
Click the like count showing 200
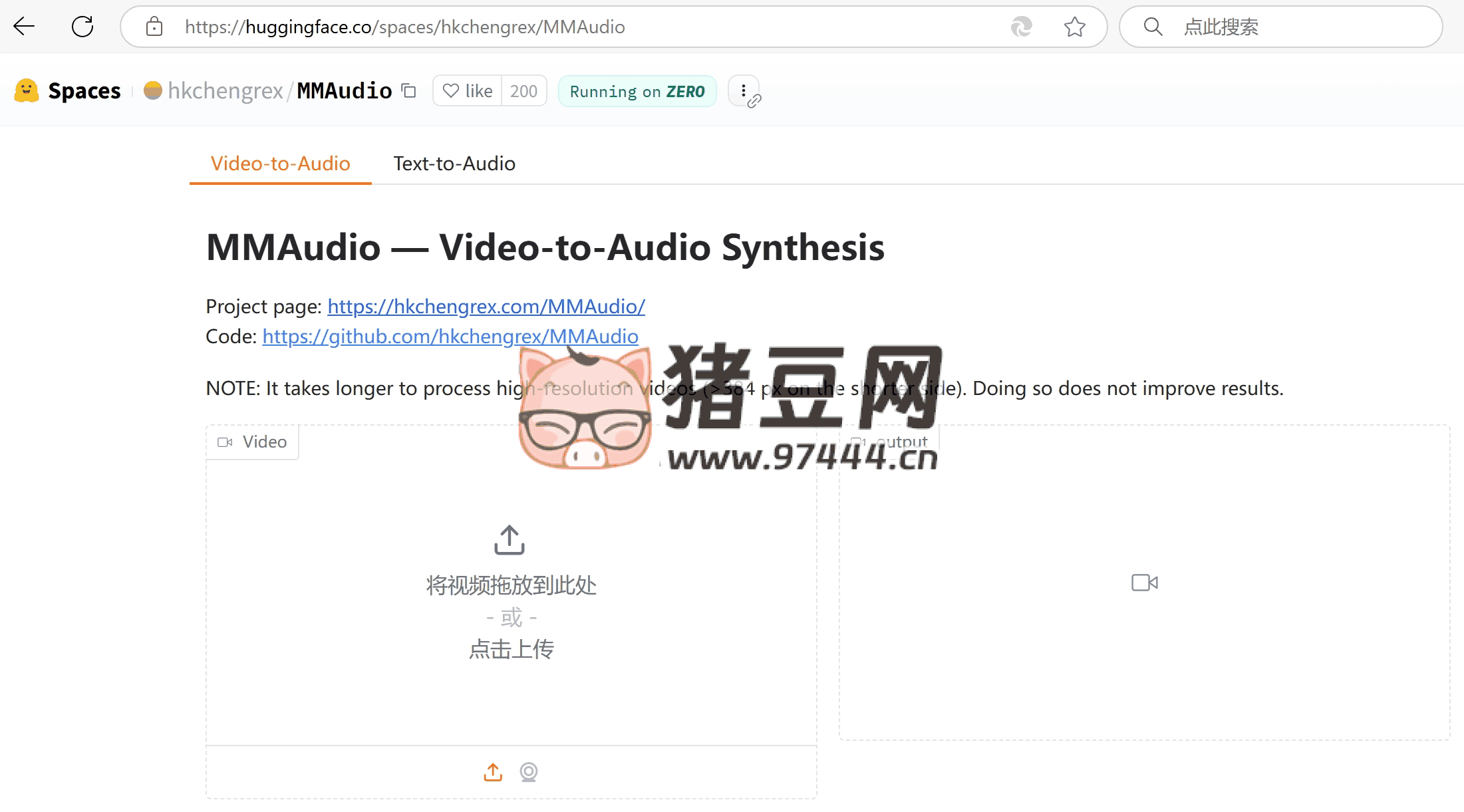click(524, 90)
